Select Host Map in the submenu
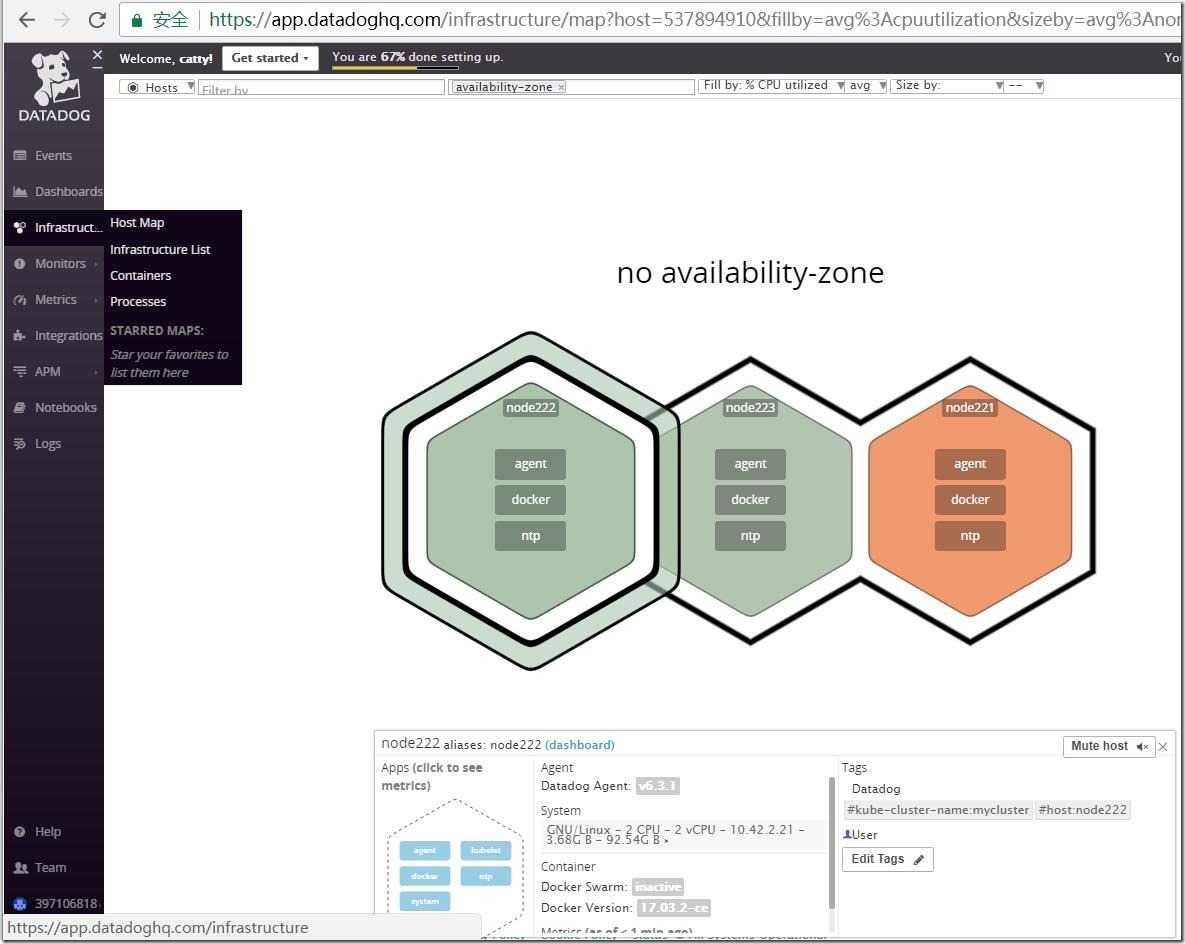 [137, 223]
